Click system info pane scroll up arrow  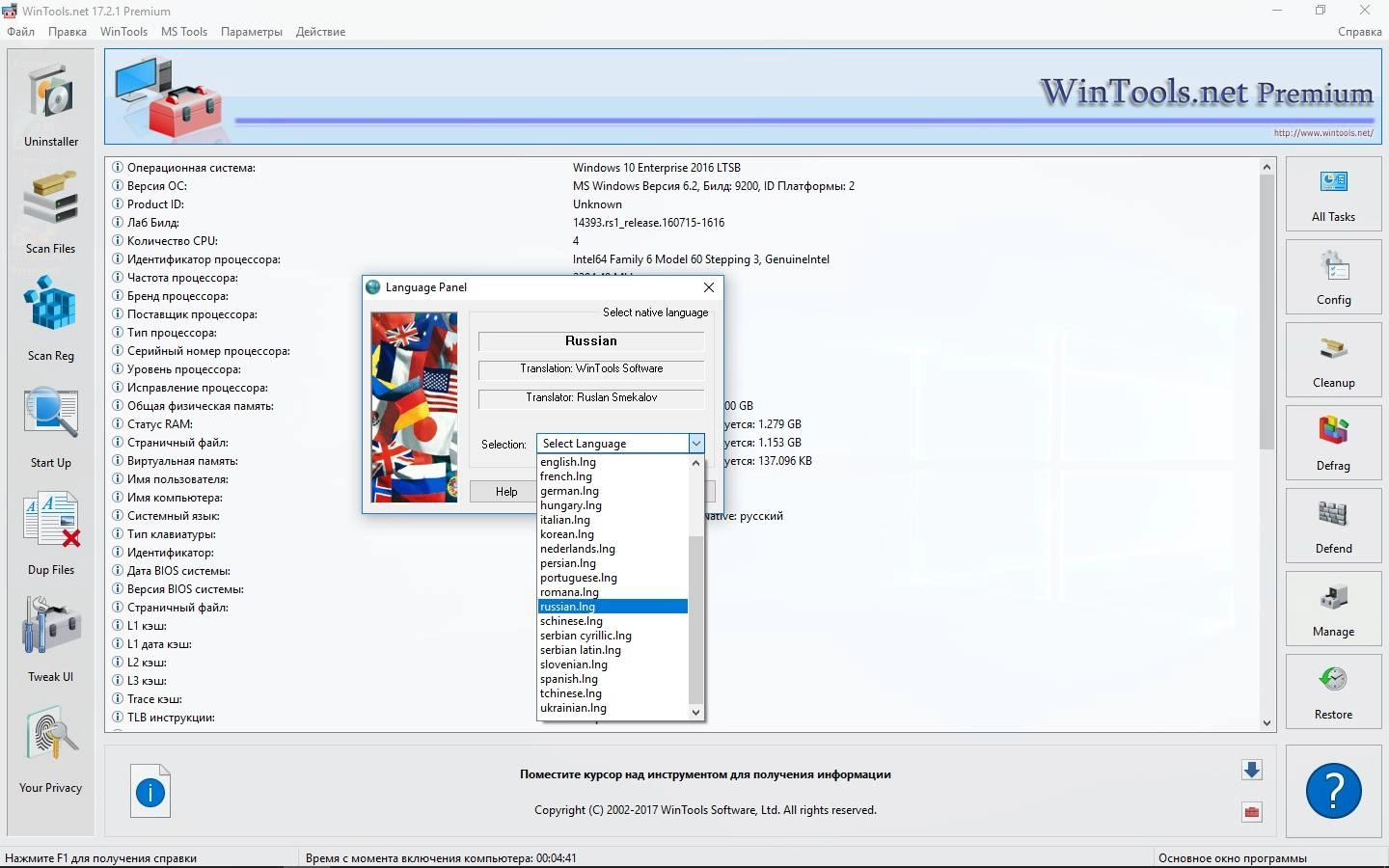pos(1266,167)
